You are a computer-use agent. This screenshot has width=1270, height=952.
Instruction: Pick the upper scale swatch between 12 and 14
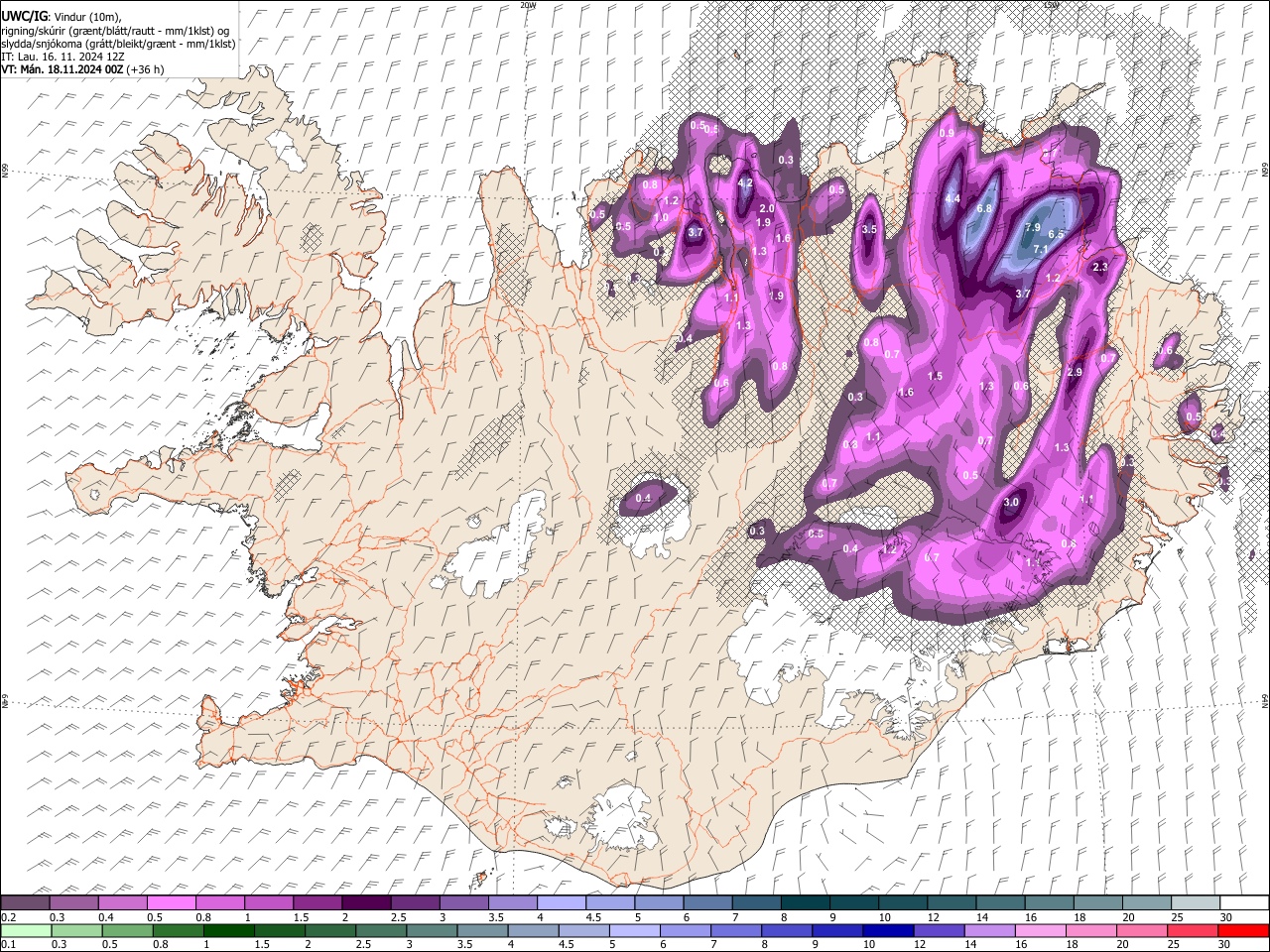(x=952, y=902)
